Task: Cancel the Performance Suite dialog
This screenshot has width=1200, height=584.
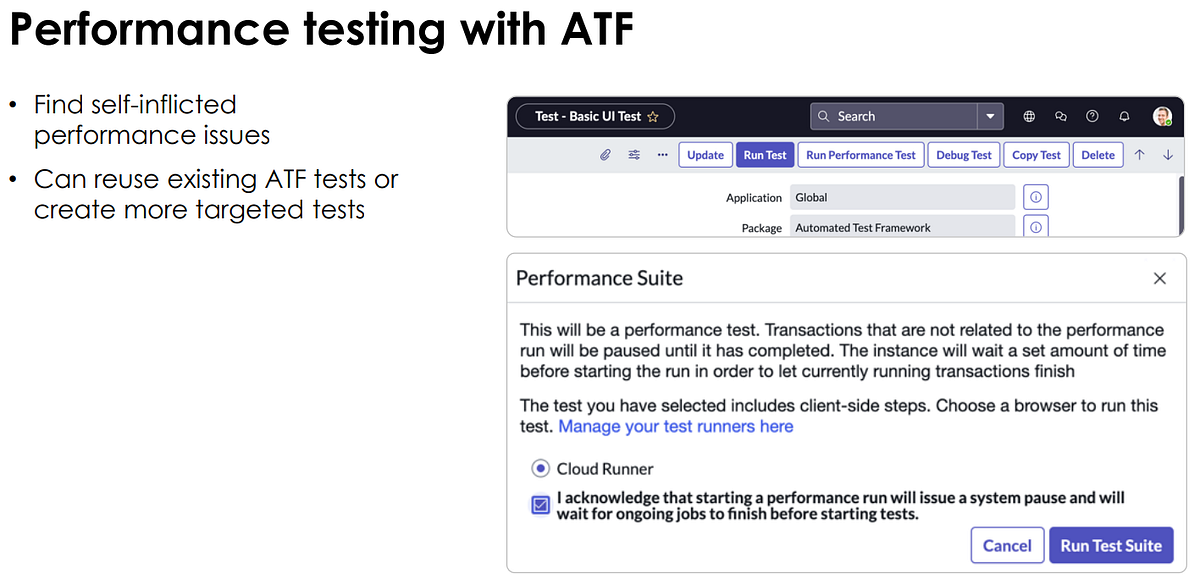Action: coord(1007,545)
